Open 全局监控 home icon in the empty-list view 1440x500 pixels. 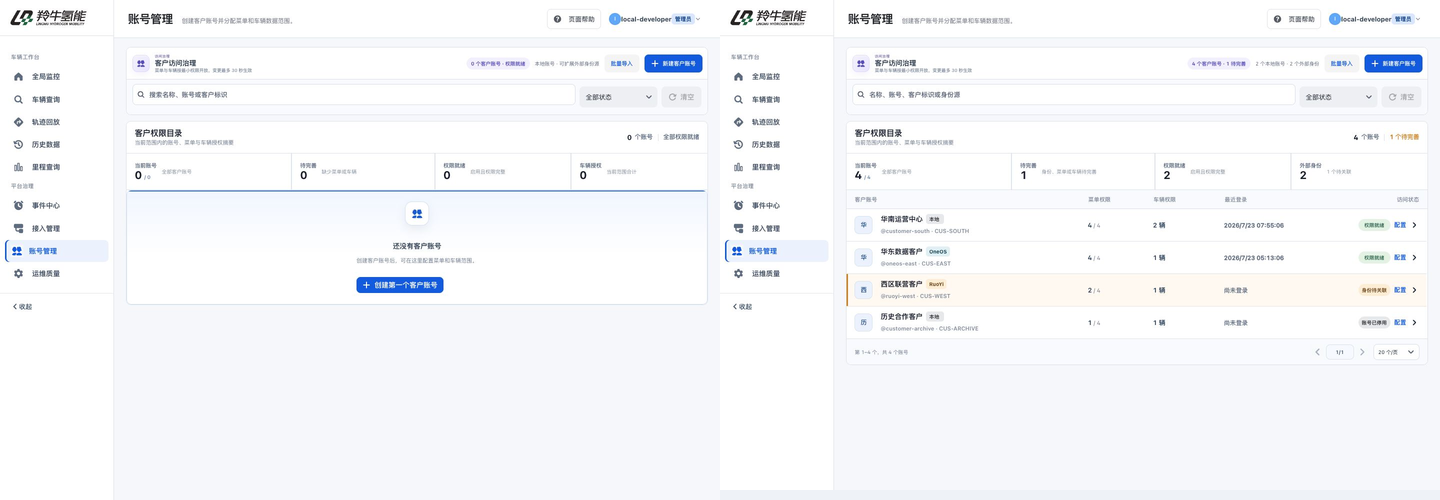coord(18,77)
